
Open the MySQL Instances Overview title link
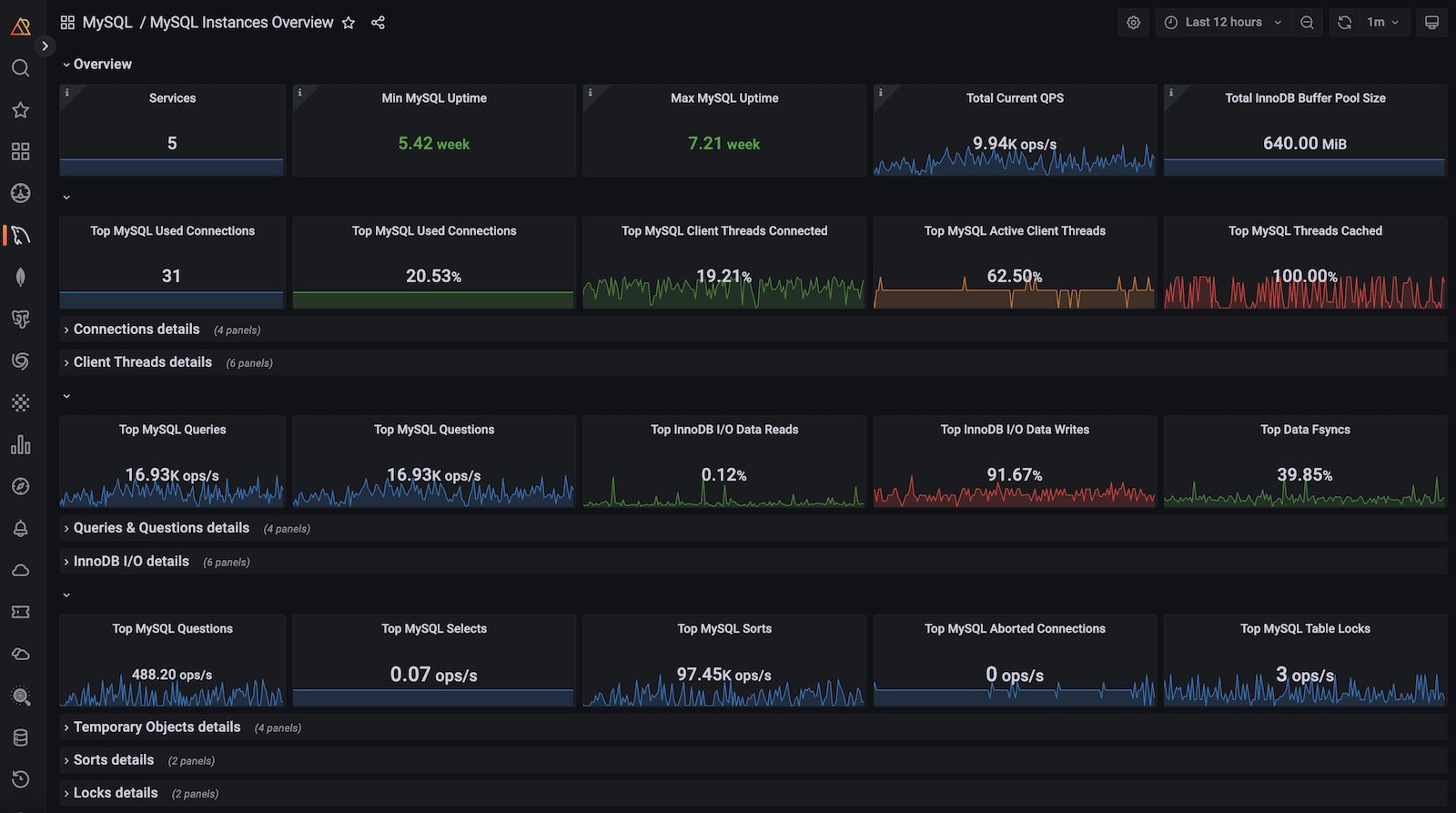click(x=241, y=23)
